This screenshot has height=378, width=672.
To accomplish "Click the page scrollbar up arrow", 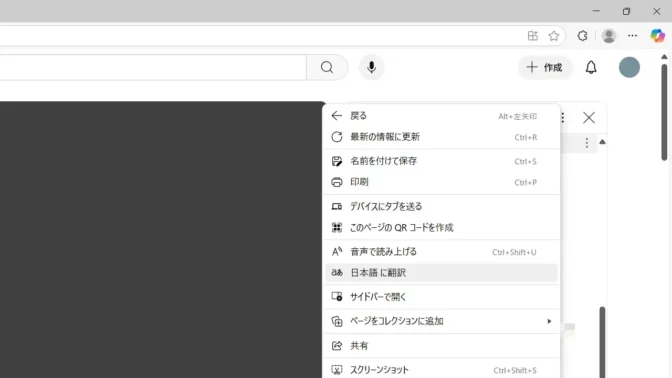I will click(664, 57).
